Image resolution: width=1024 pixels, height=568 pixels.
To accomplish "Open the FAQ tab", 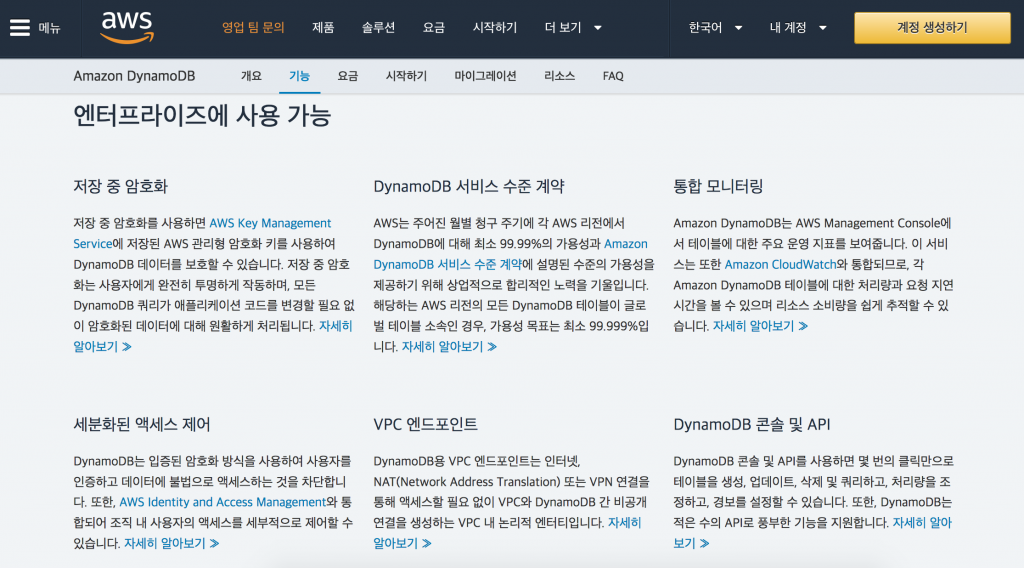I will point(613,76).
